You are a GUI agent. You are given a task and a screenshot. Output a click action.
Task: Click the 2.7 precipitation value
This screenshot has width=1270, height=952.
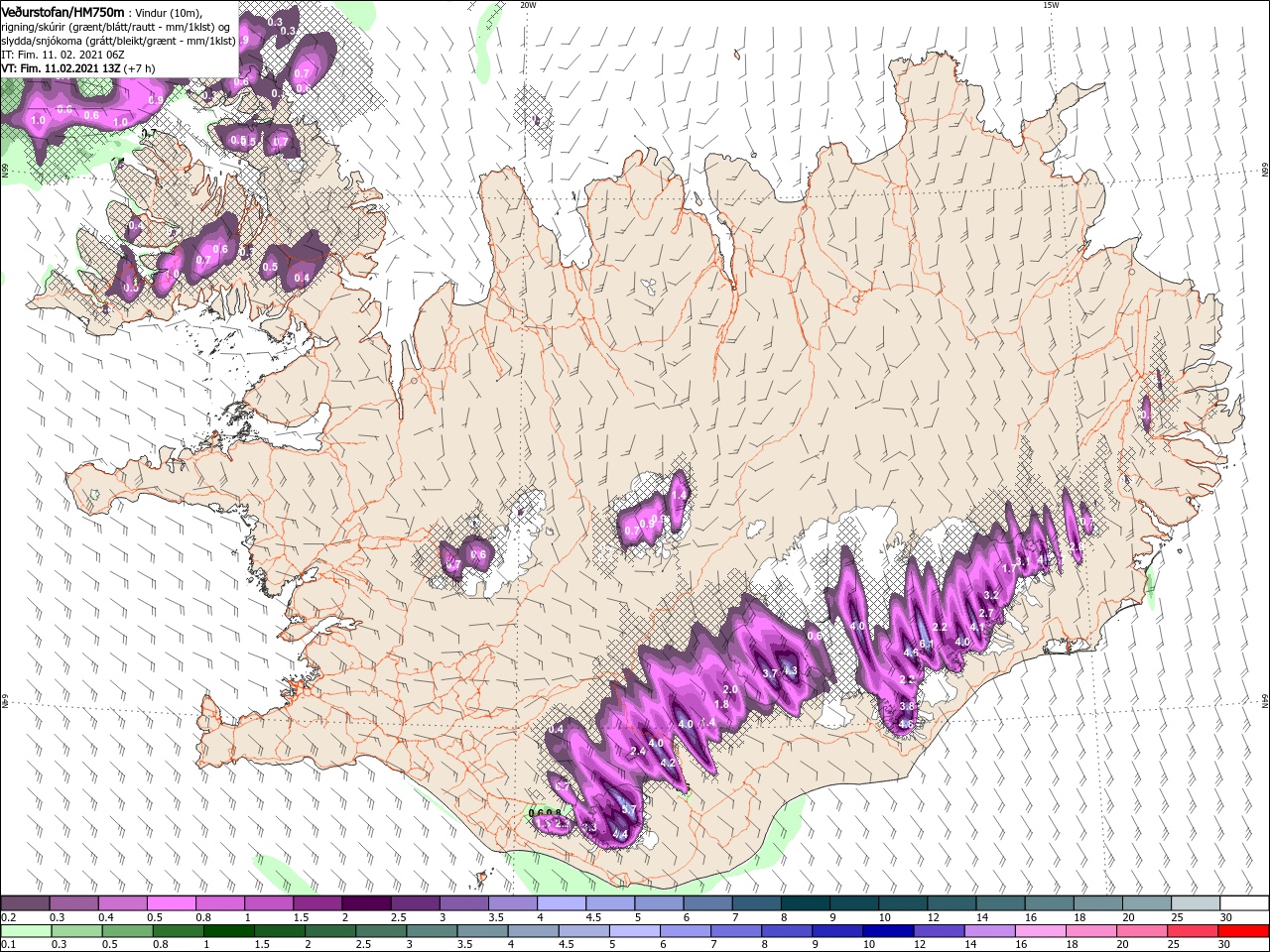coord(986,614)
